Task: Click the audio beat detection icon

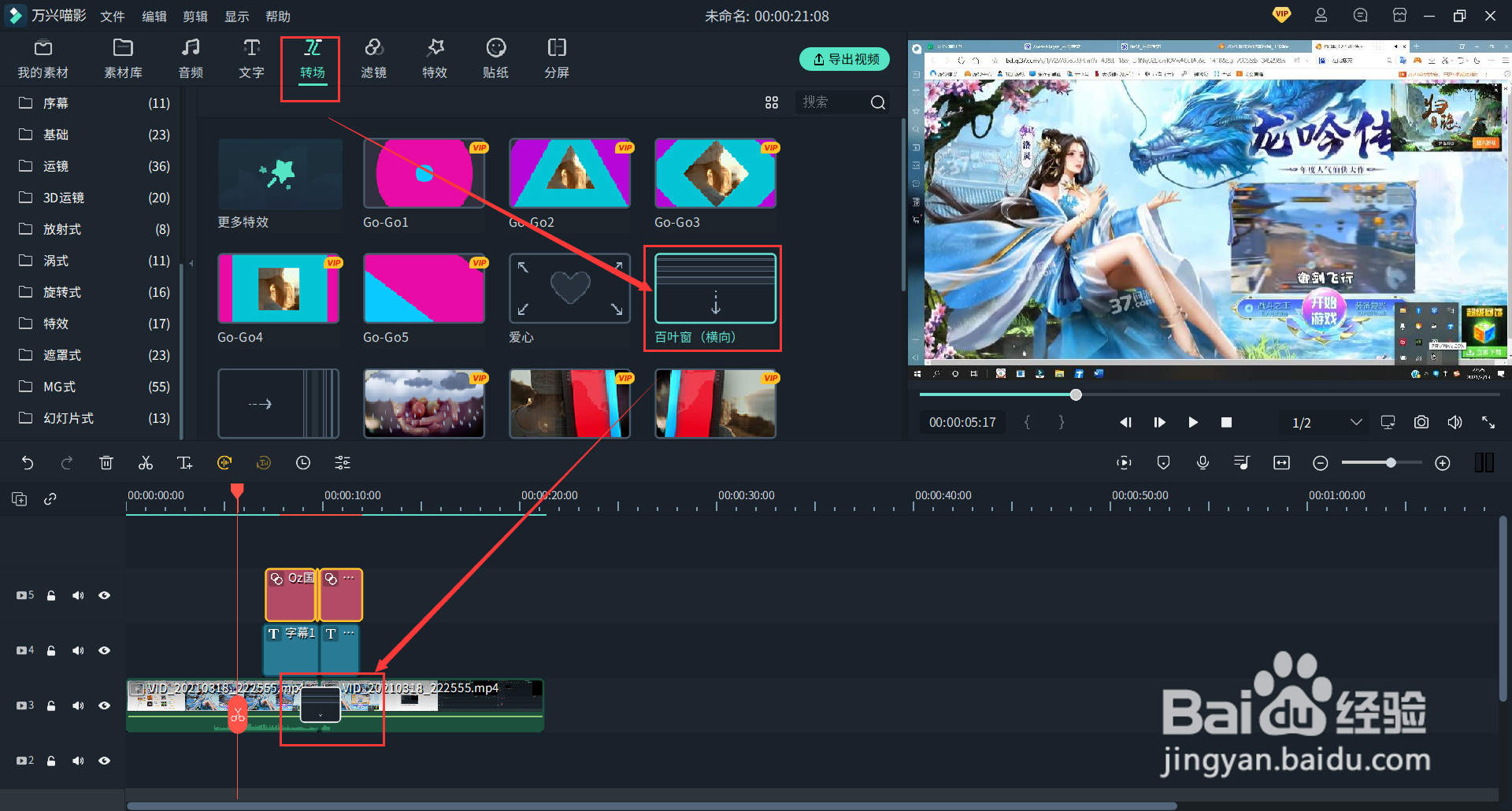Action: point(224,463)
